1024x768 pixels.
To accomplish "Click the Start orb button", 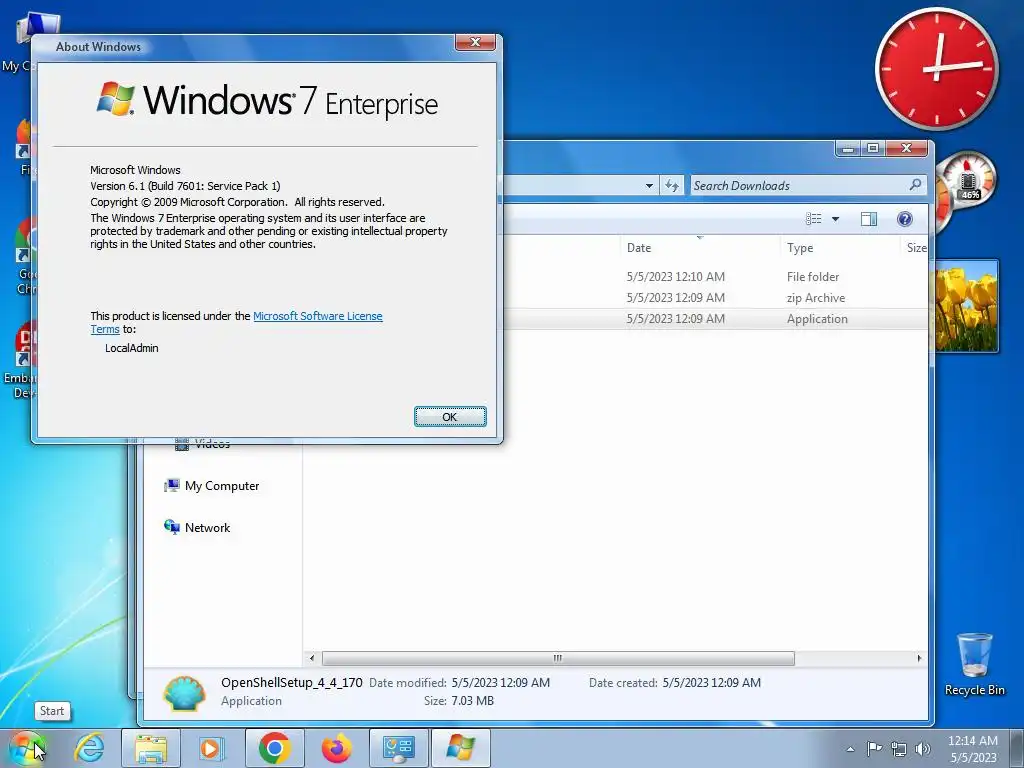I will (x=27, y=748).
